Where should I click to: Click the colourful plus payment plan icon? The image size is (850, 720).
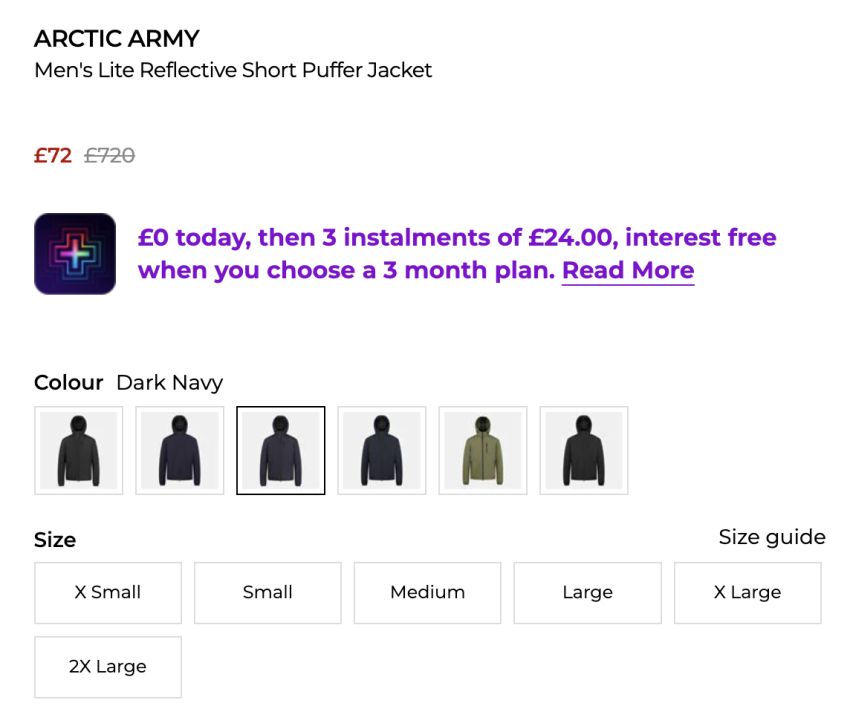point(75,254)
